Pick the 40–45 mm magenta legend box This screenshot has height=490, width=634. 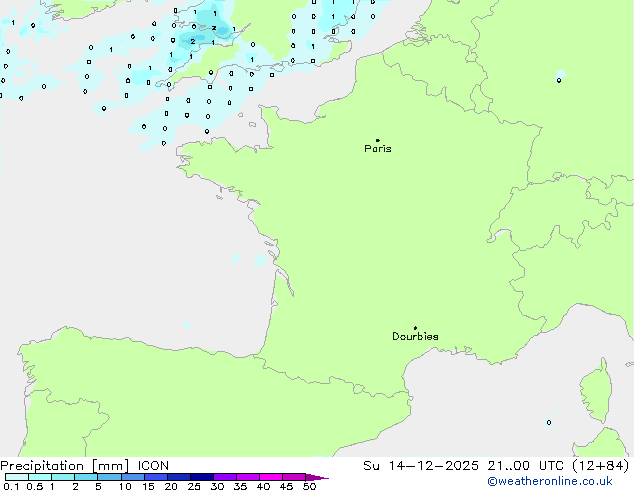pos(271,477)
